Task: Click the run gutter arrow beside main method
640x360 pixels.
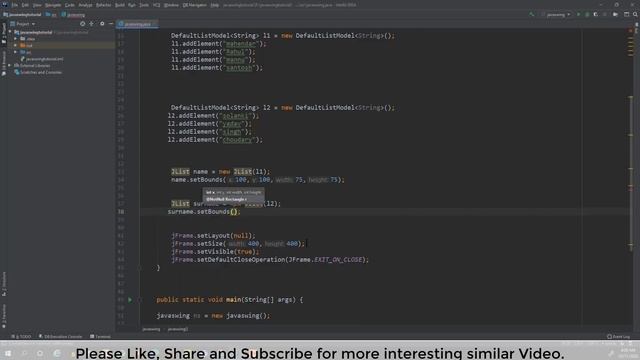Action: point(130,300)
